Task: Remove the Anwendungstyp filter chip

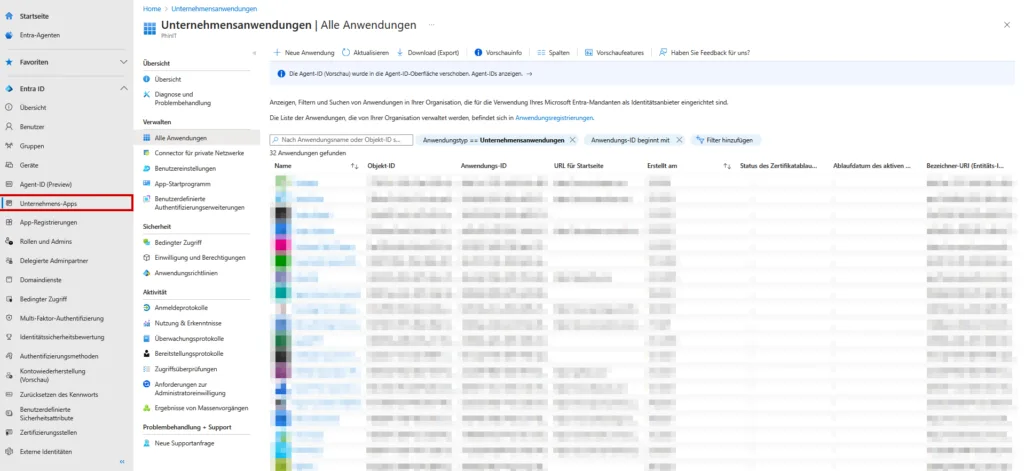Action: pyautogui.click(x=573, y=140)
